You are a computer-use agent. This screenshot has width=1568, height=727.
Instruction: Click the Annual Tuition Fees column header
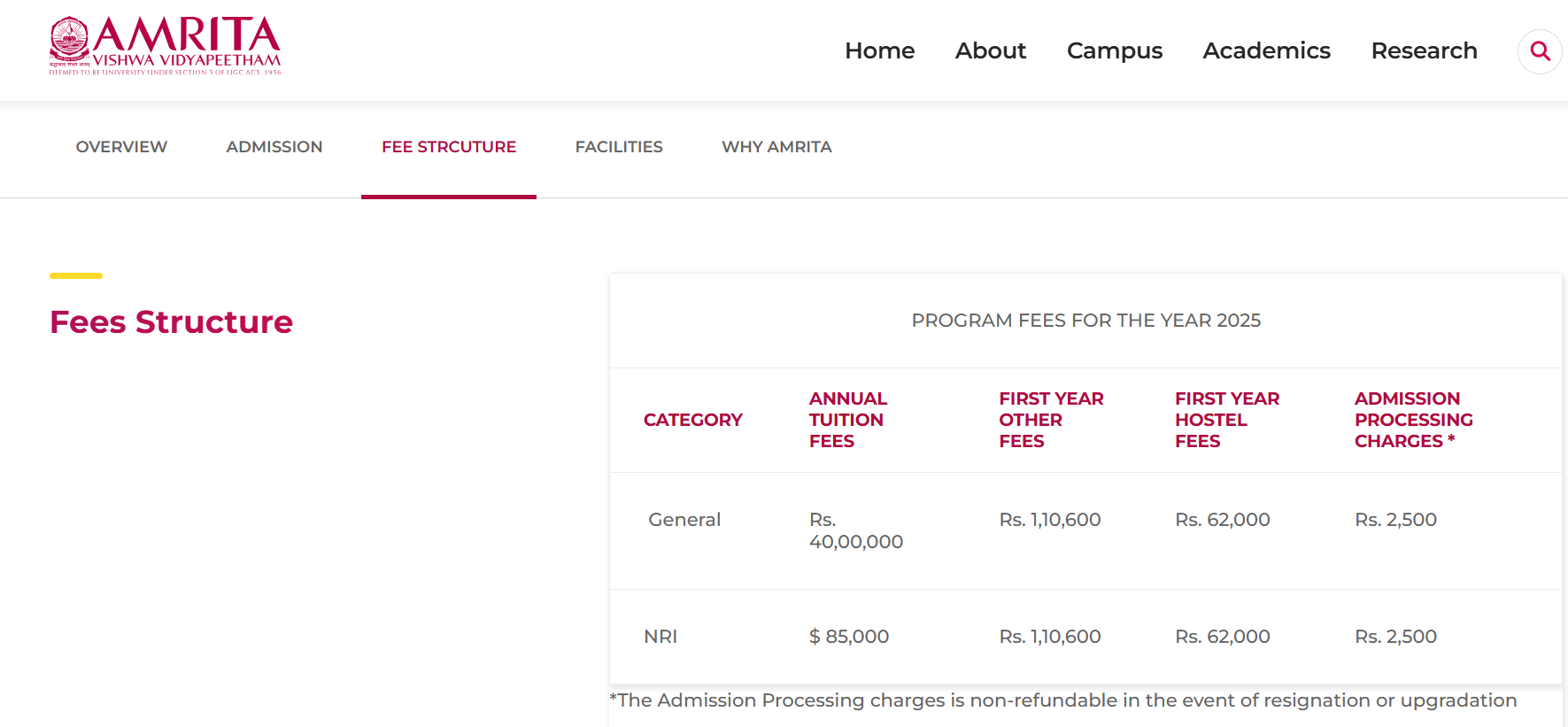tap(847, 420)
